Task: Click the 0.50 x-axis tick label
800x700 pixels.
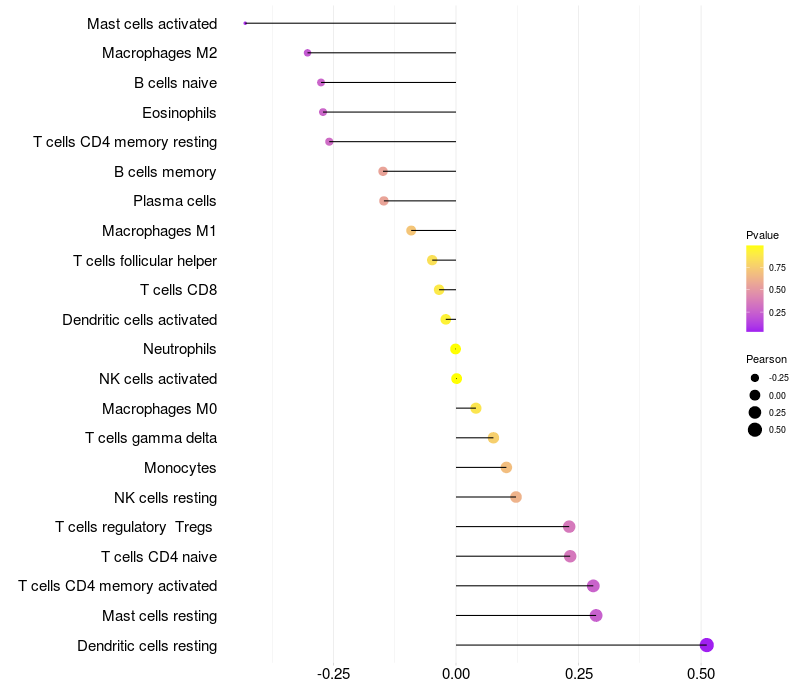Action: point(701,674)
